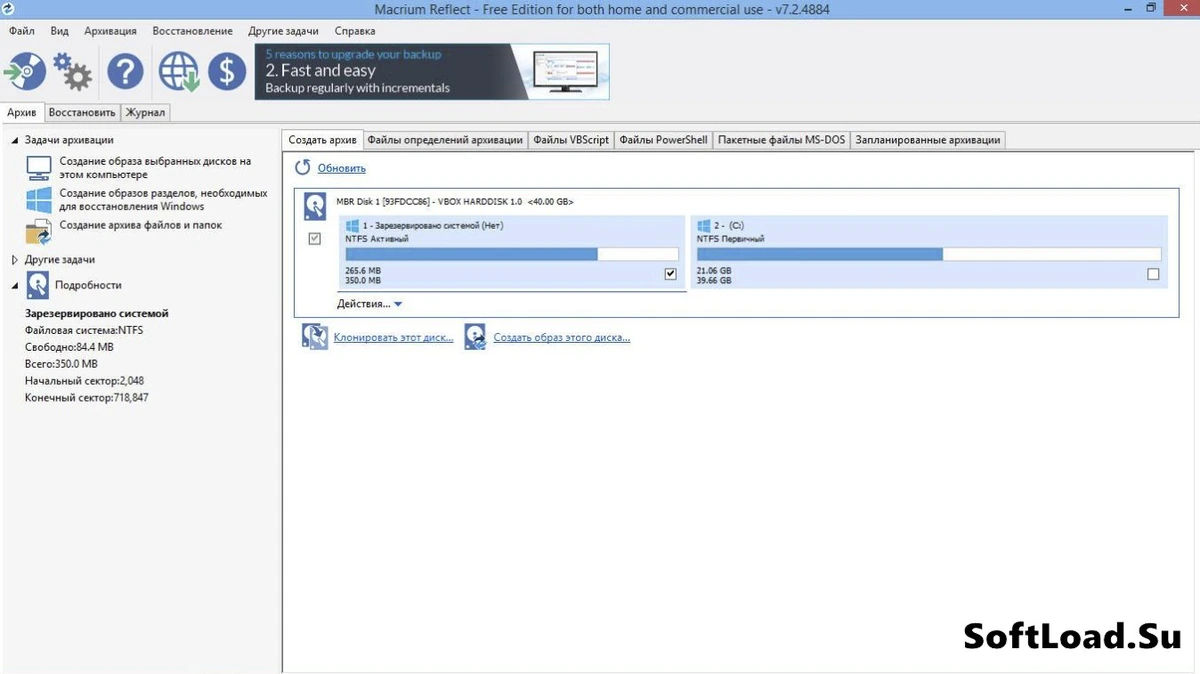Uncheck the system reserved partition checkbox
The image size is (1200, 674).
point(671,274)
